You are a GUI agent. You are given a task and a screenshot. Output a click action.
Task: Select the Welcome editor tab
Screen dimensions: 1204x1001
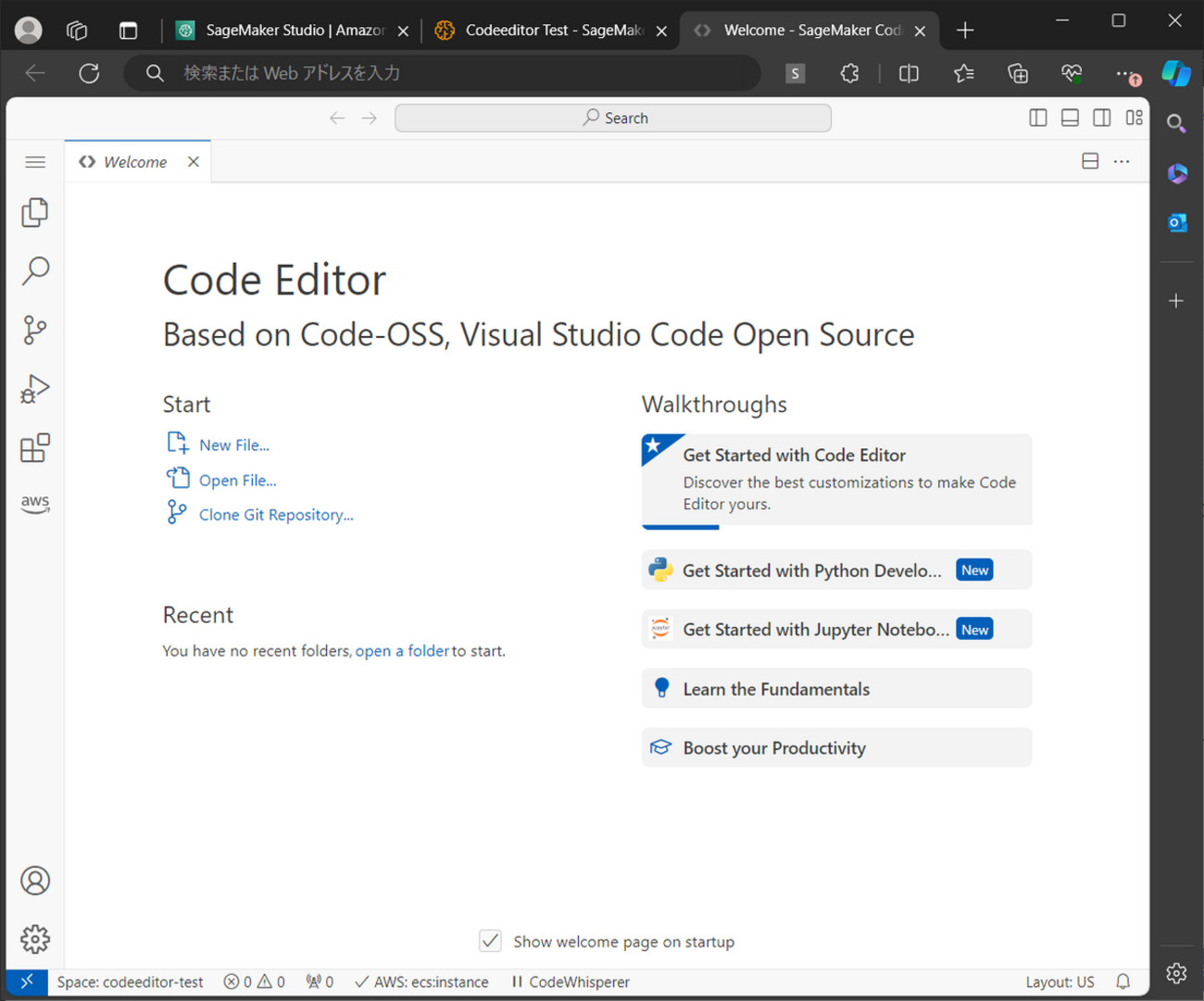pos(135,162)
